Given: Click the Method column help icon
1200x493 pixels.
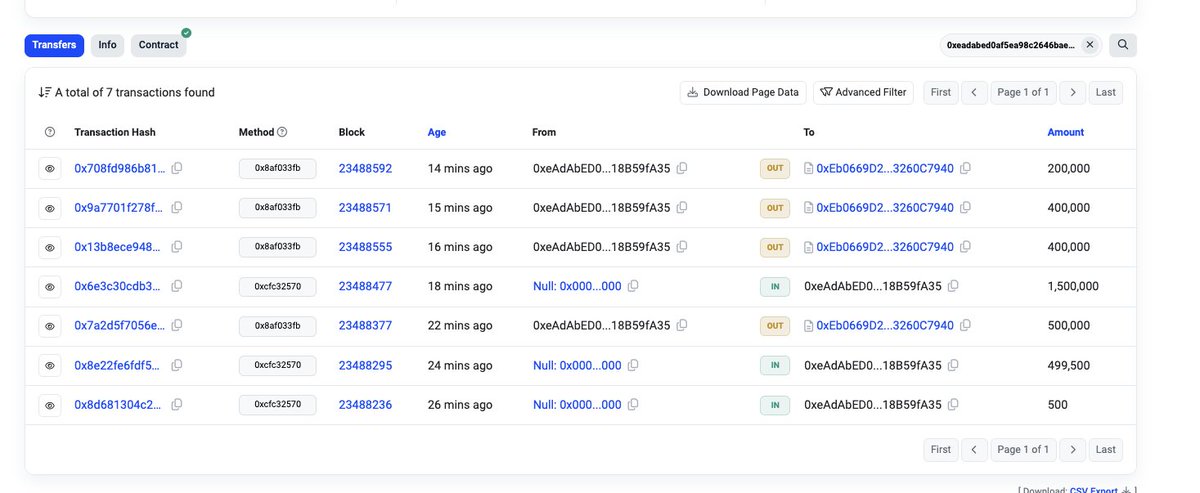Looking at the screenshot, I should 282,132.
